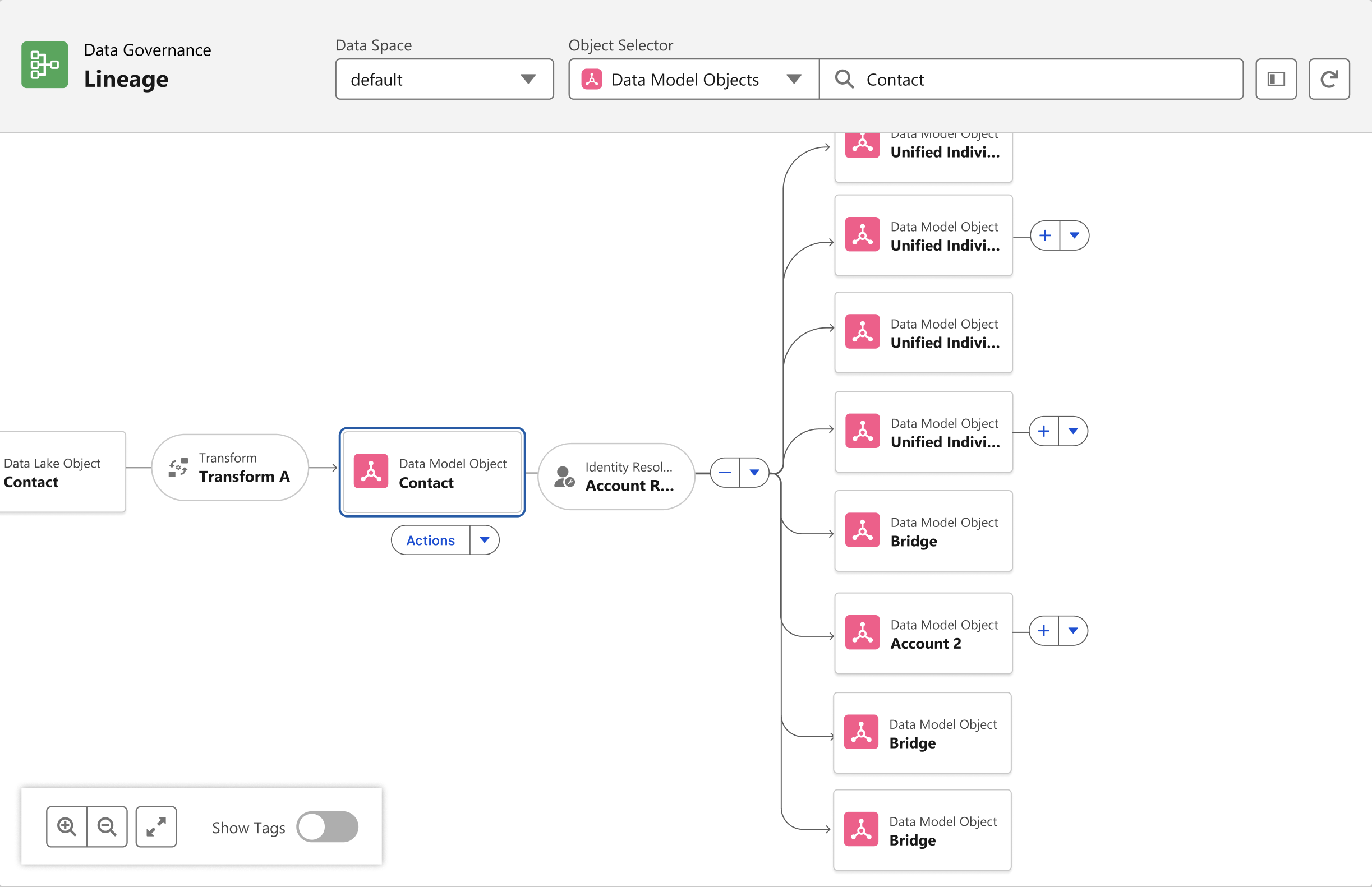Expand the Account 2 node with plus
1372x887 pixels.
click(1043, 631)
